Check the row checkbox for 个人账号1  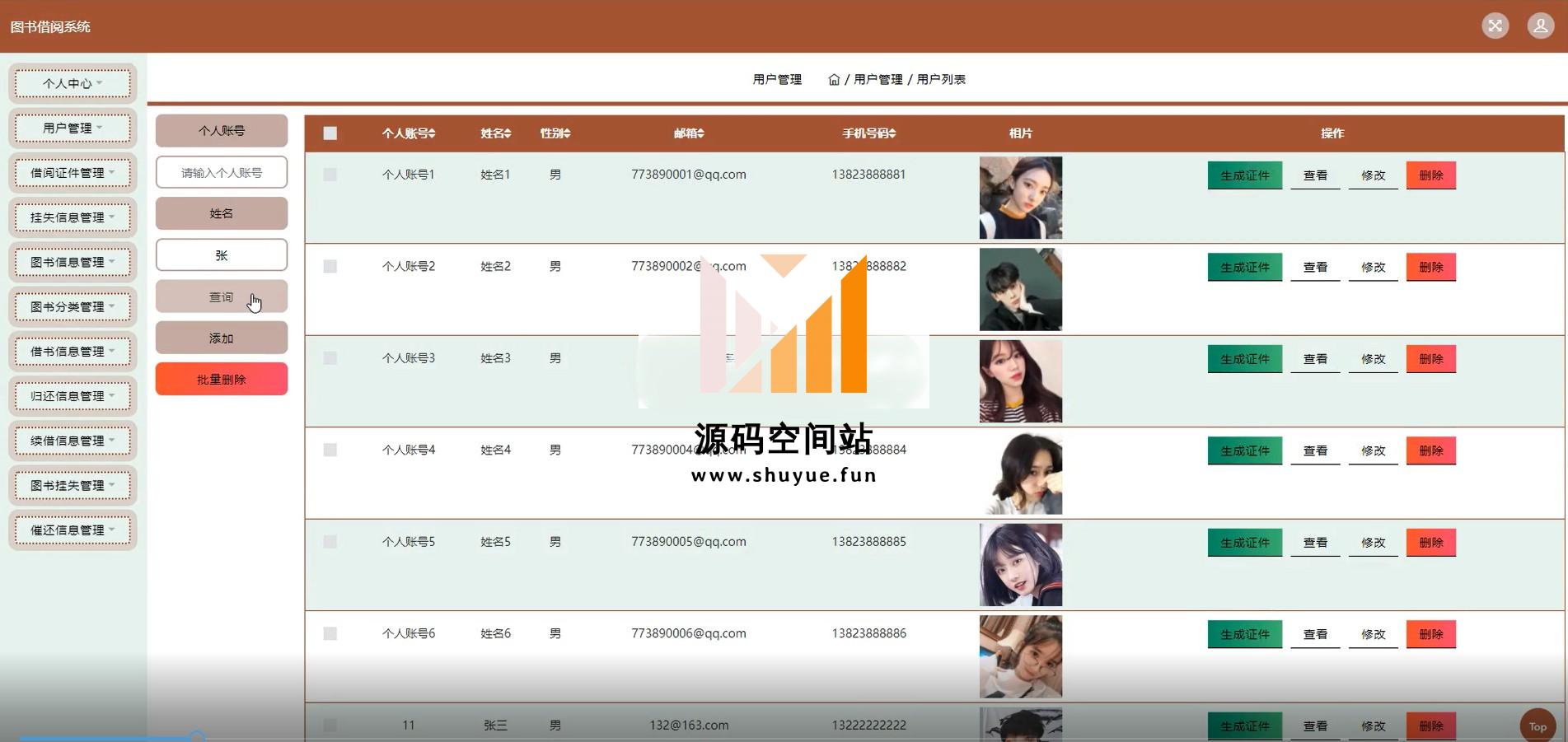(x=330, y=175)
